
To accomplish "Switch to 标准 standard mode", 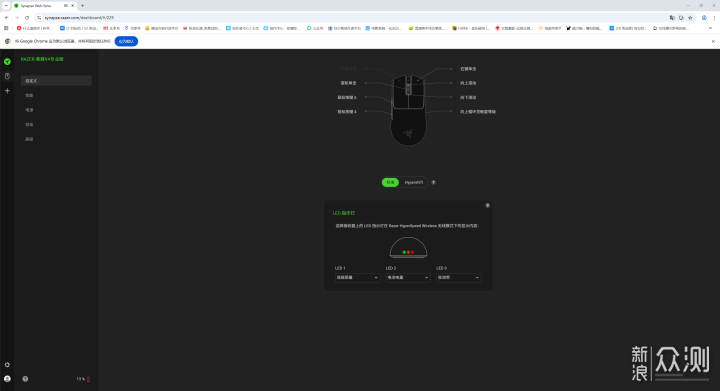I will coord(390,182).
